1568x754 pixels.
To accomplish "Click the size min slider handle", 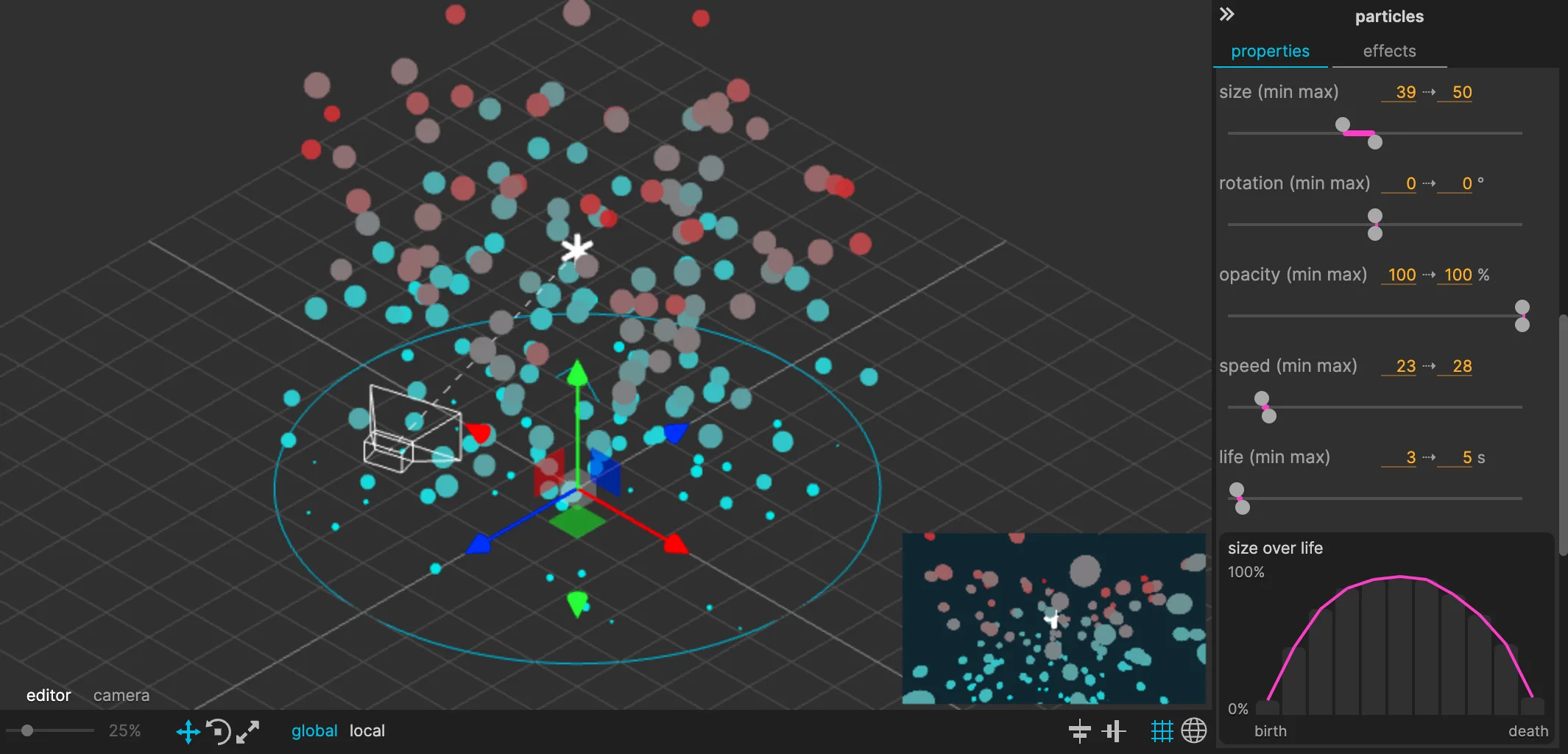I will pyautogui.click(x=1343, y=124).
